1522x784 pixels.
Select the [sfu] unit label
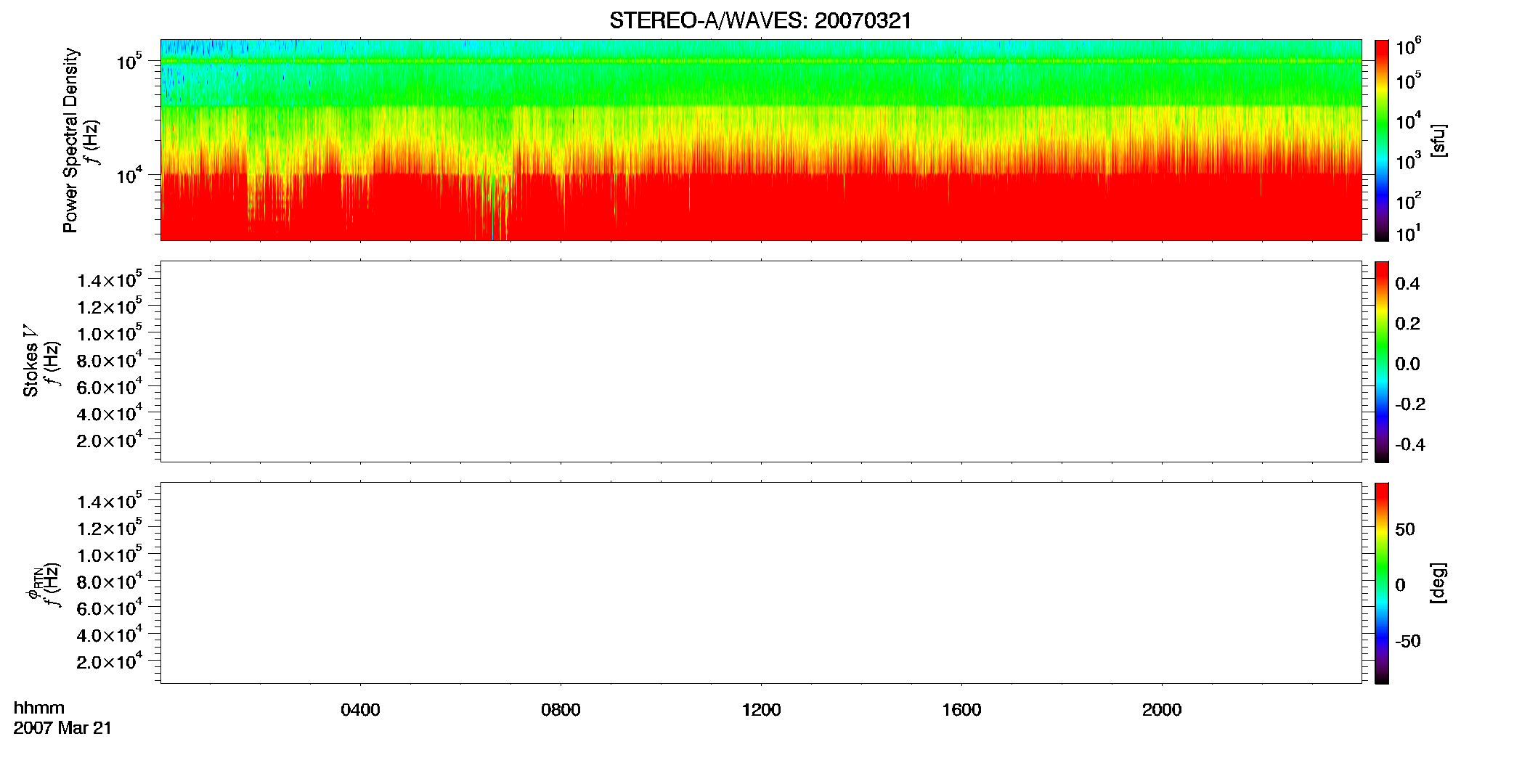[1438, 140]
